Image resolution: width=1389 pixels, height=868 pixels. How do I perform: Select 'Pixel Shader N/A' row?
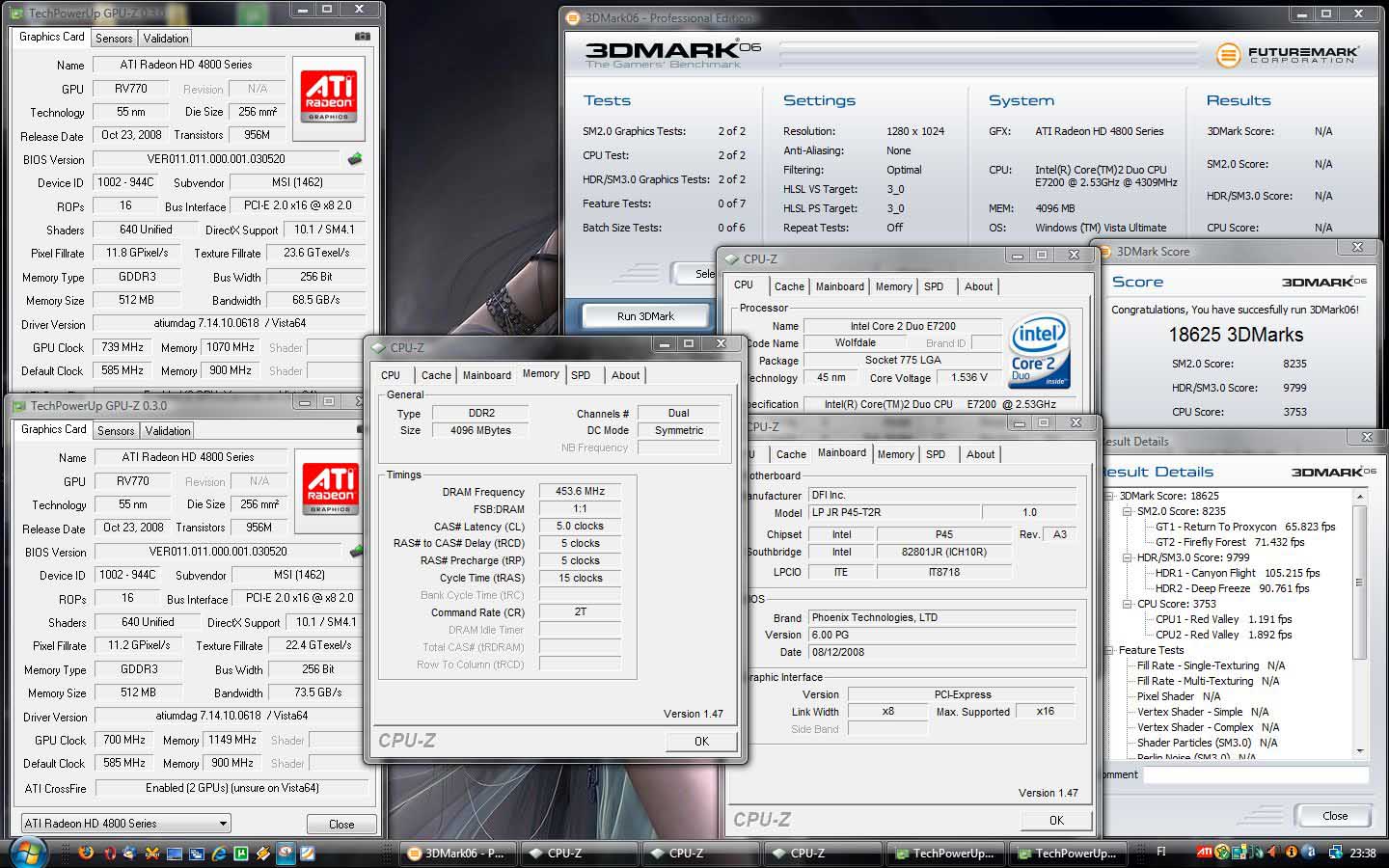point(1179,696)
